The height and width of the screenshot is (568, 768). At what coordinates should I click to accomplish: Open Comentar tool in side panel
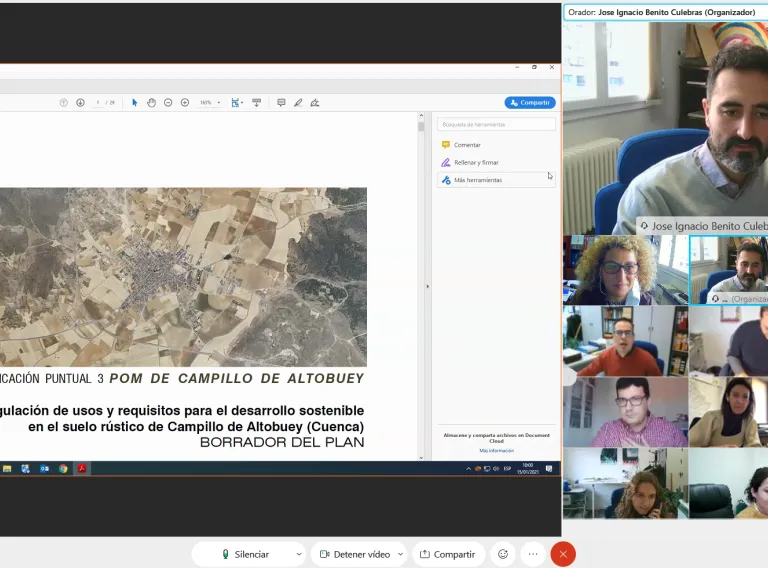click(467, 145)
